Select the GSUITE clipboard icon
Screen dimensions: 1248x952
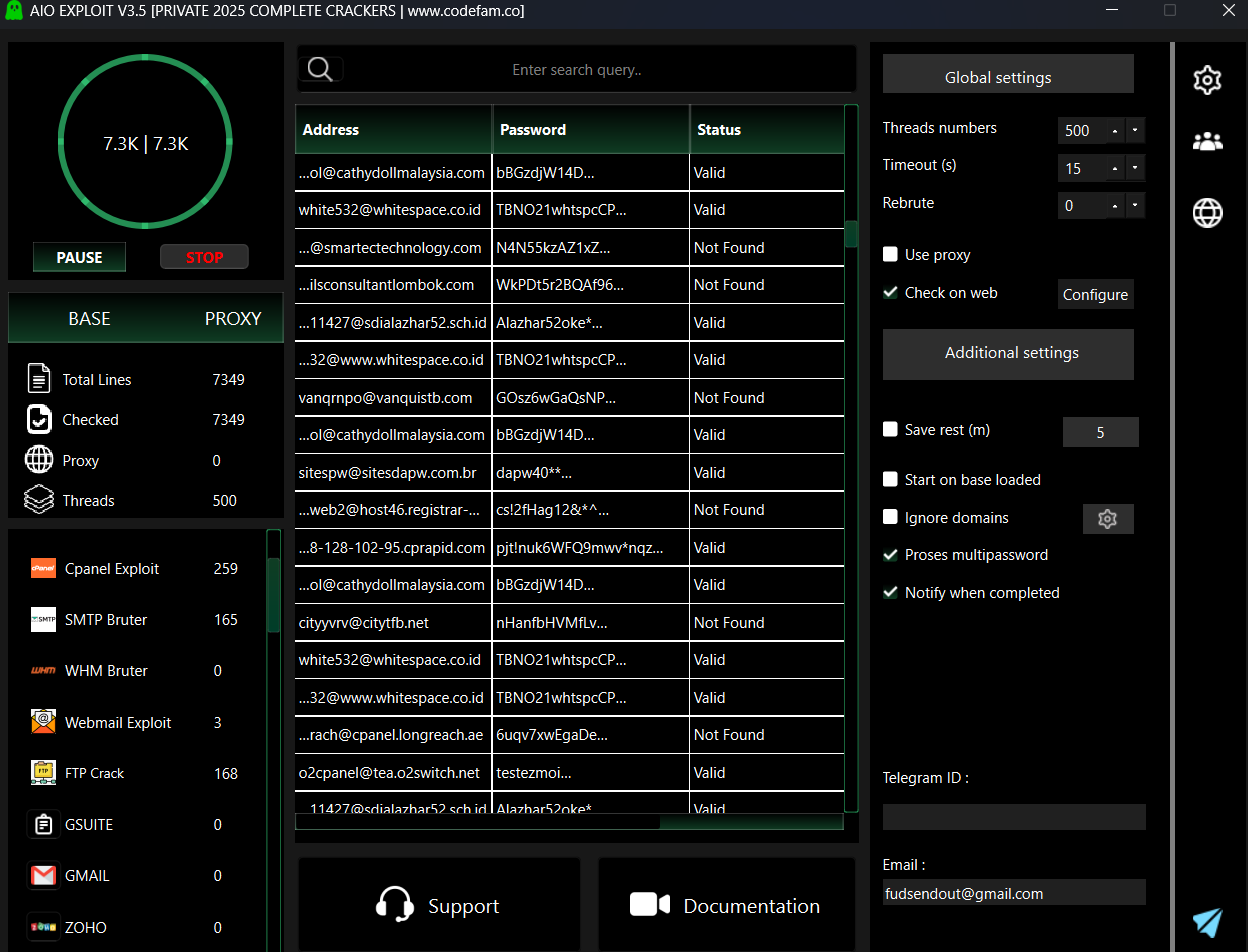click(43, 824)
